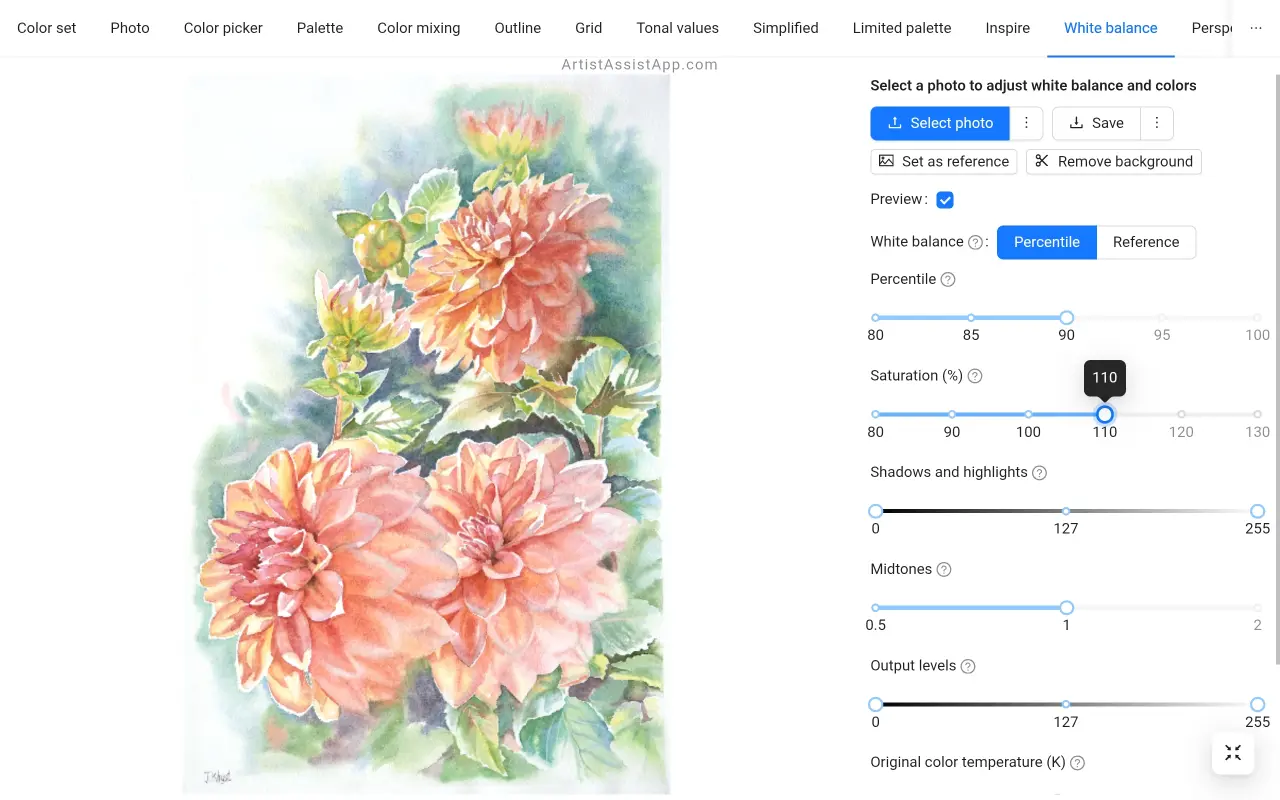Click the Output levels help icon
This screenshot has height=800, width=1280.
[967, 666]
